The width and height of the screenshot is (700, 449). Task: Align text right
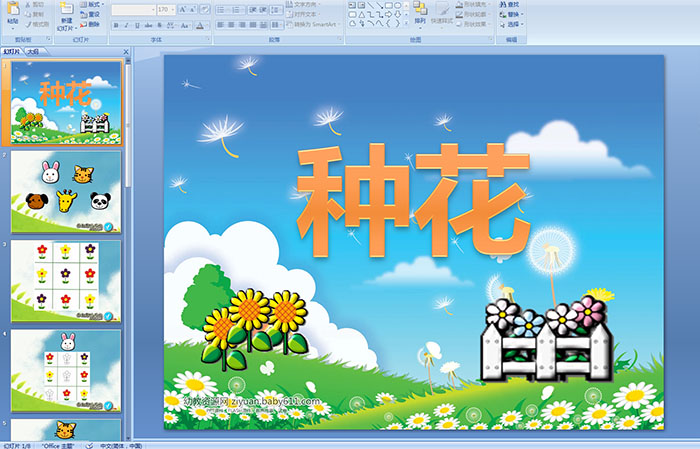(242, 25)
